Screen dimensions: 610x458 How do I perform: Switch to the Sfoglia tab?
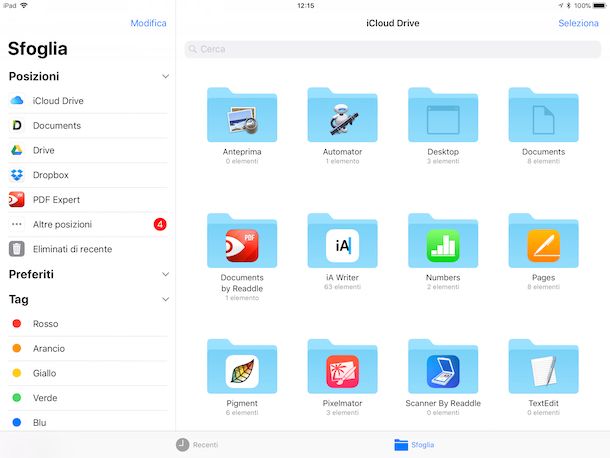[x=414, y=444]
